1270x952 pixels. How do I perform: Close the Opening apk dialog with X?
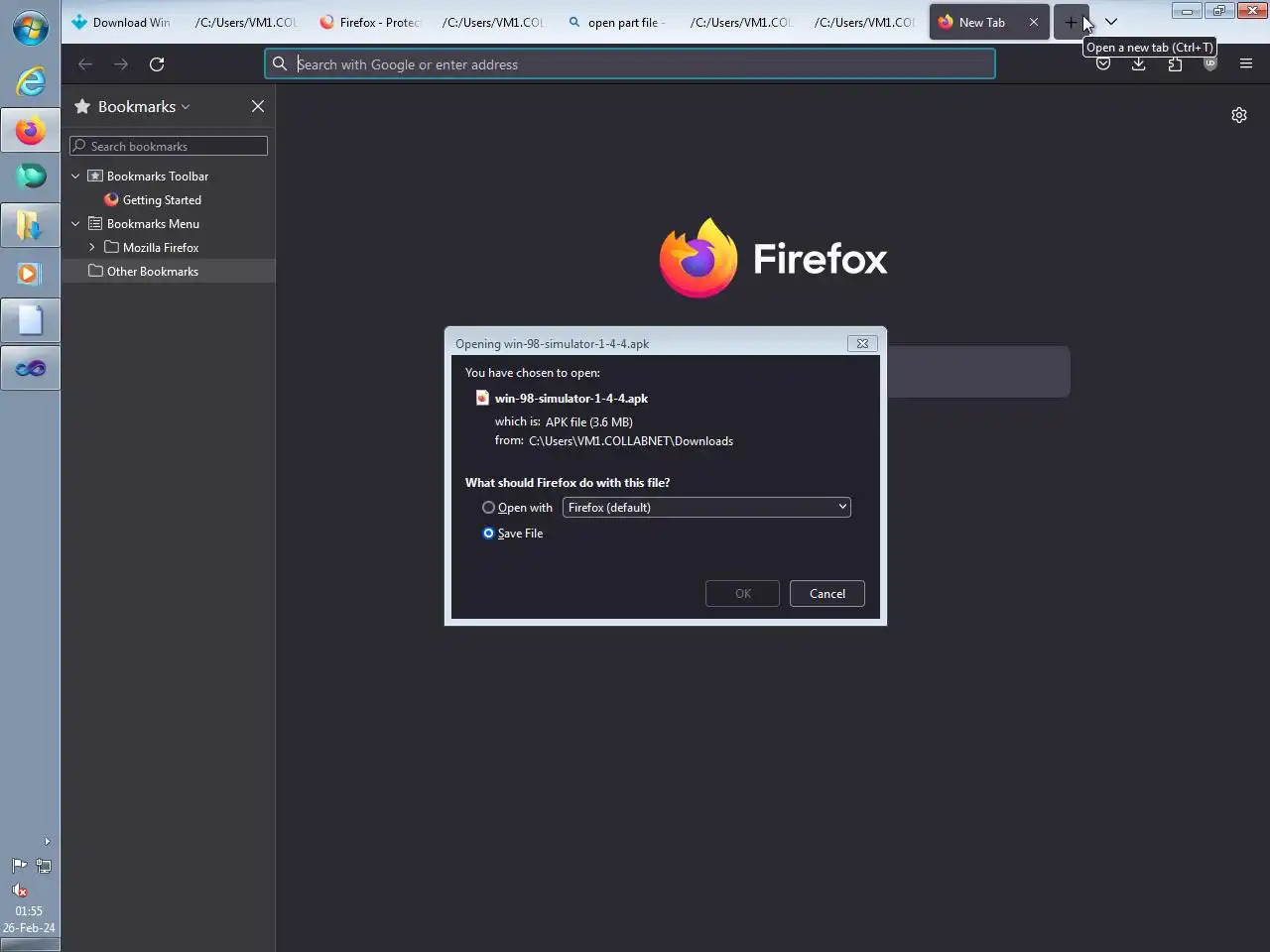pyautogui.click(x=862, y=343)
